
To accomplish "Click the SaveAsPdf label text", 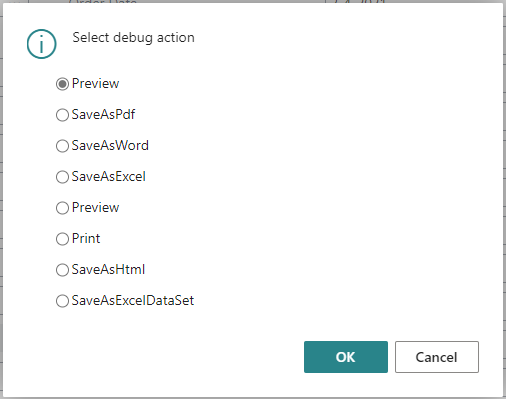I will click(103, 114).
